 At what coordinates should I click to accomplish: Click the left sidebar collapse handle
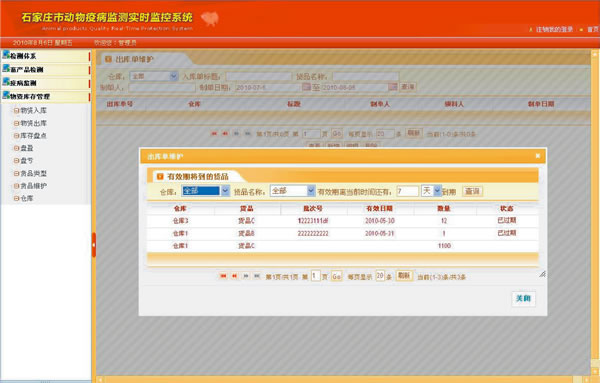(94, 244)
